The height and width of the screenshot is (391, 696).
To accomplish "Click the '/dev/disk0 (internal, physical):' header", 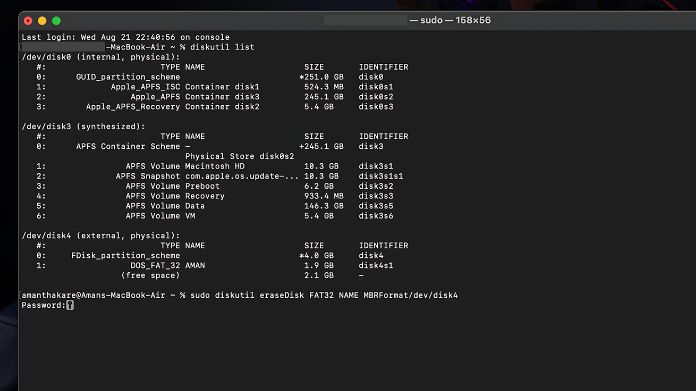I will pyautogui.click(x=101, y=57).
